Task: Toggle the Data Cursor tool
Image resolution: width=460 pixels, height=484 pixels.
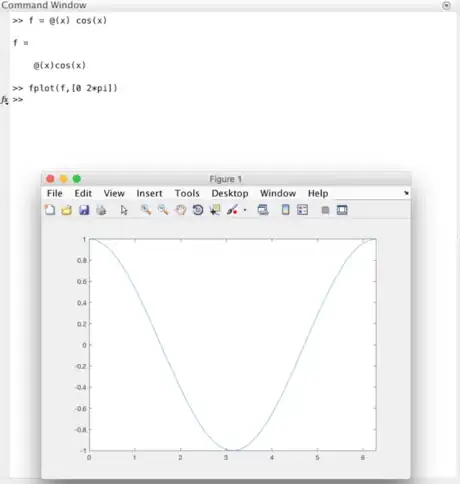Action: 215,210
